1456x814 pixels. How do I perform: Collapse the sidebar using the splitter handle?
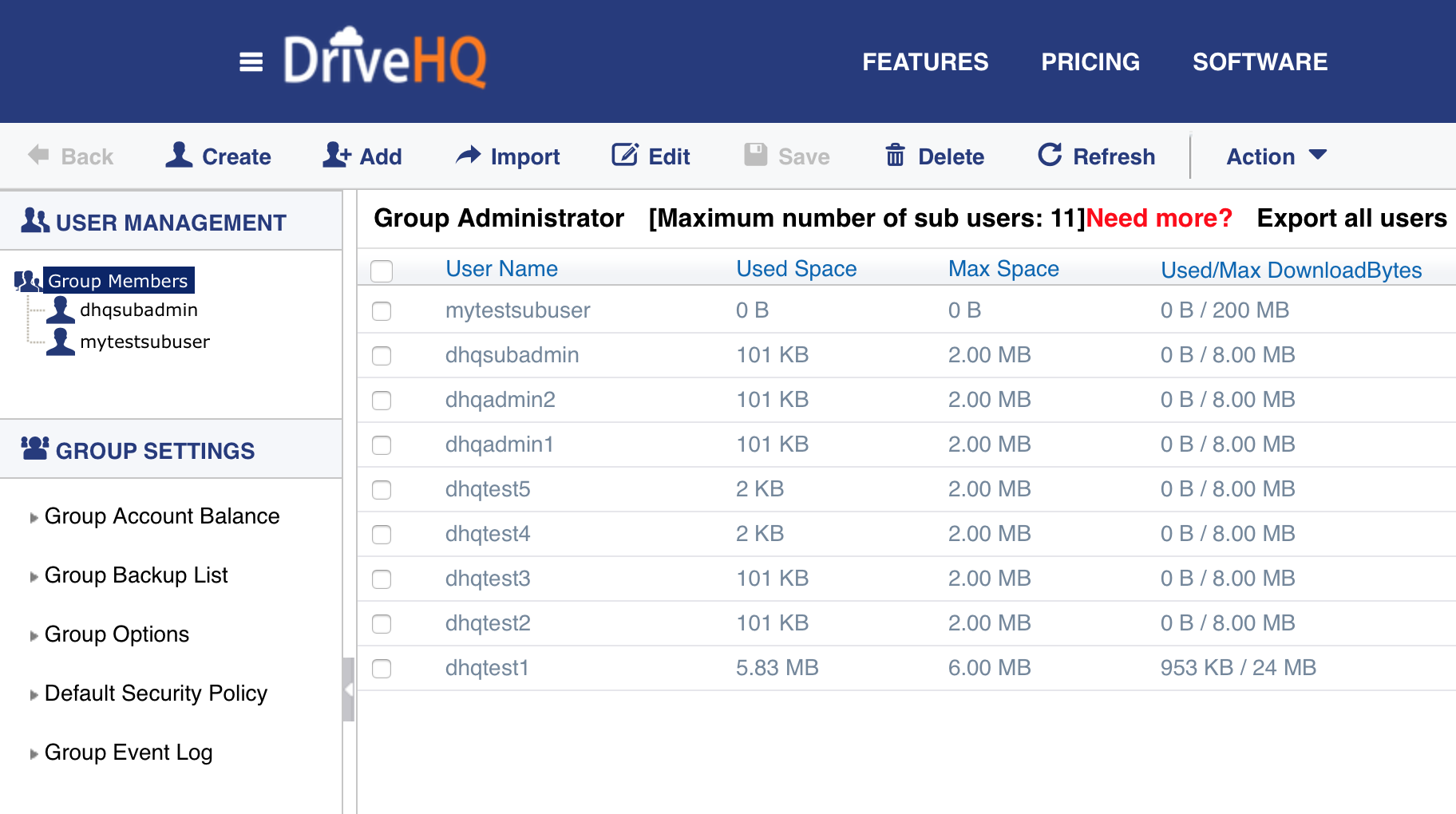[x=349, y=690]
